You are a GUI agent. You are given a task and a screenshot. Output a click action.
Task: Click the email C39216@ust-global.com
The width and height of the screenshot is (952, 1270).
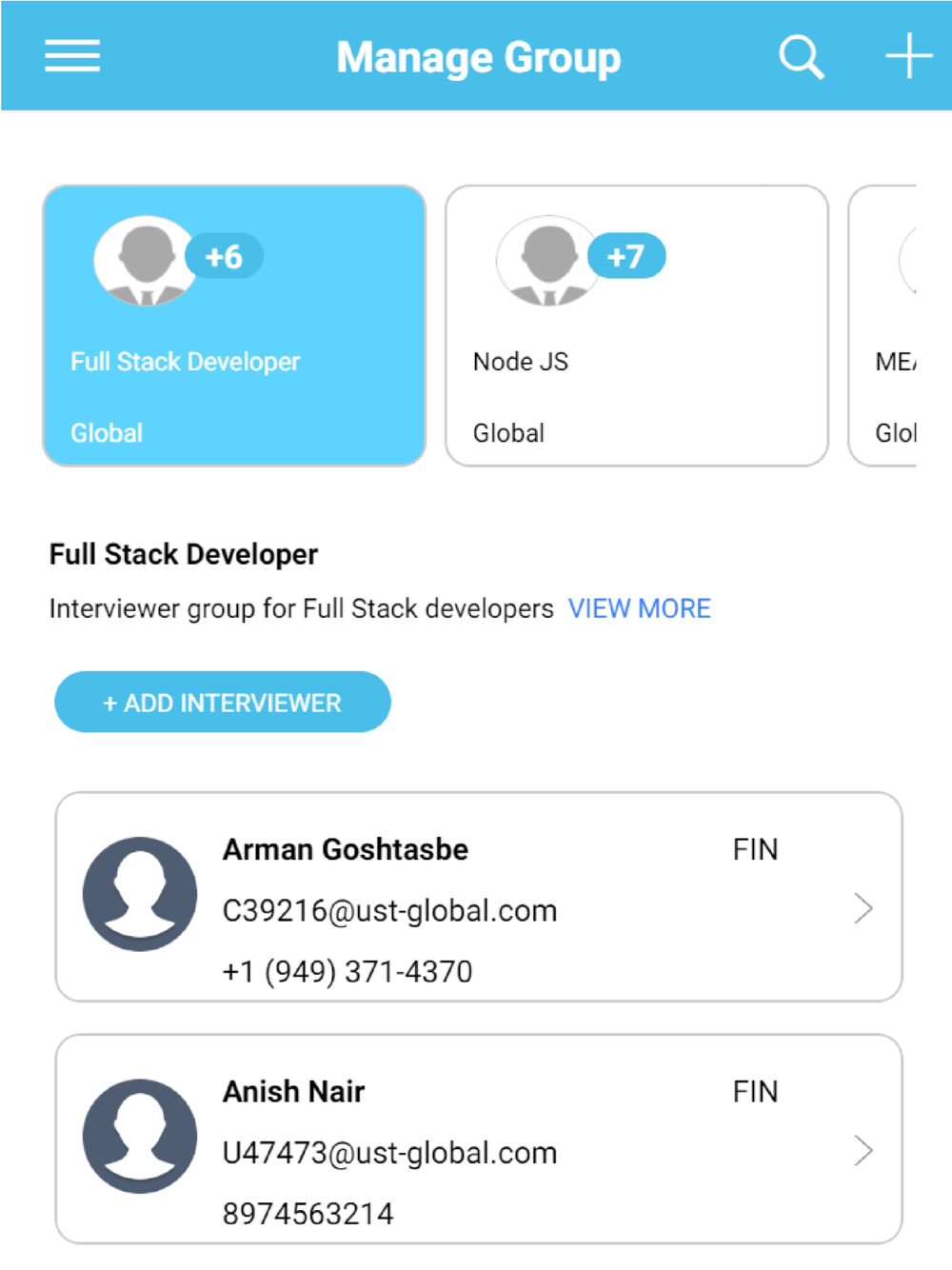[389, 911]
